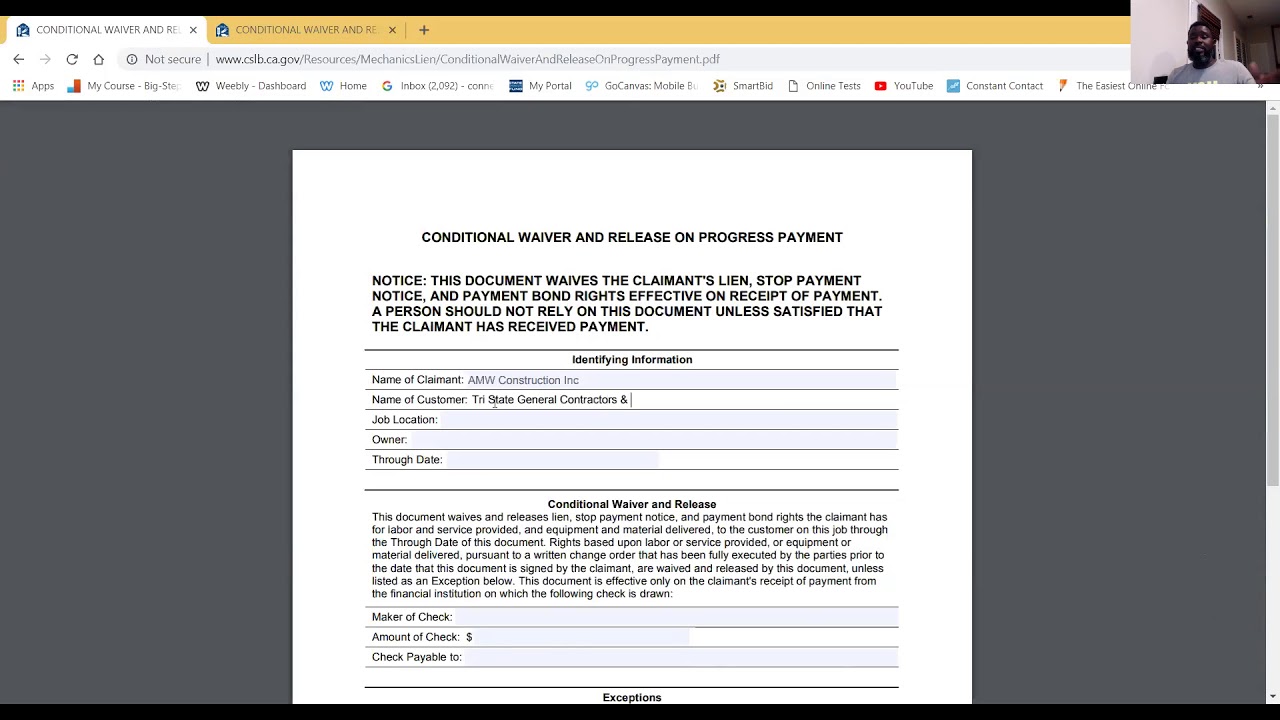View site info next to Not secure

[x=131, y=59]
